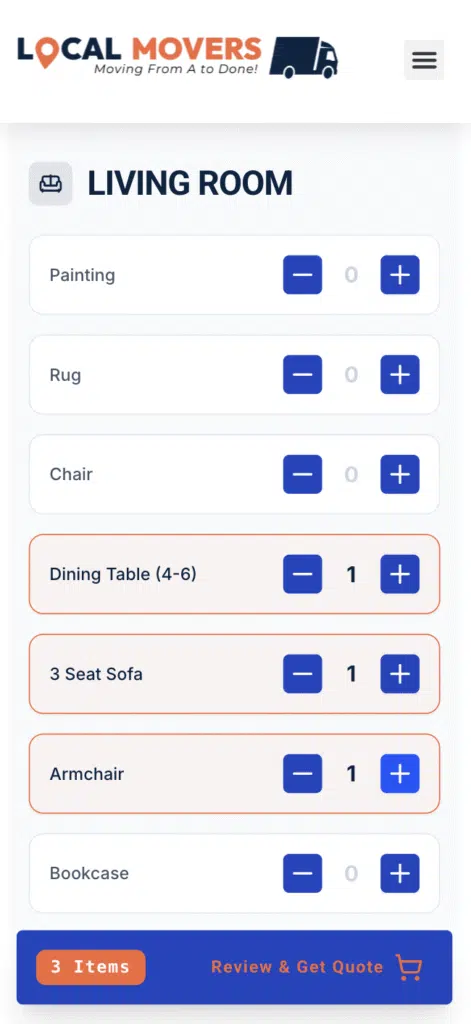The image size is (471, 1024).
Task: Remove the Armchair with minus button
Action: click(x=302, y=774)
